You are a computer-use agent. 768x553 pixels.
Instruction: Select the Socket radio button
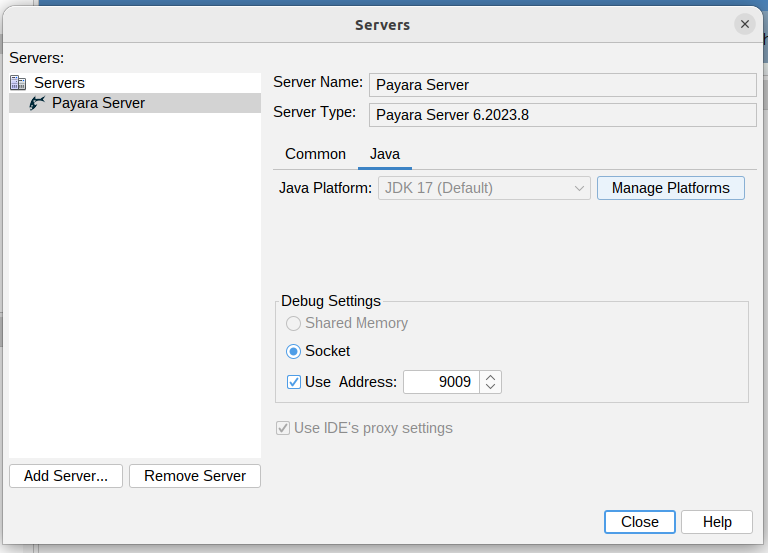[294, 351]
